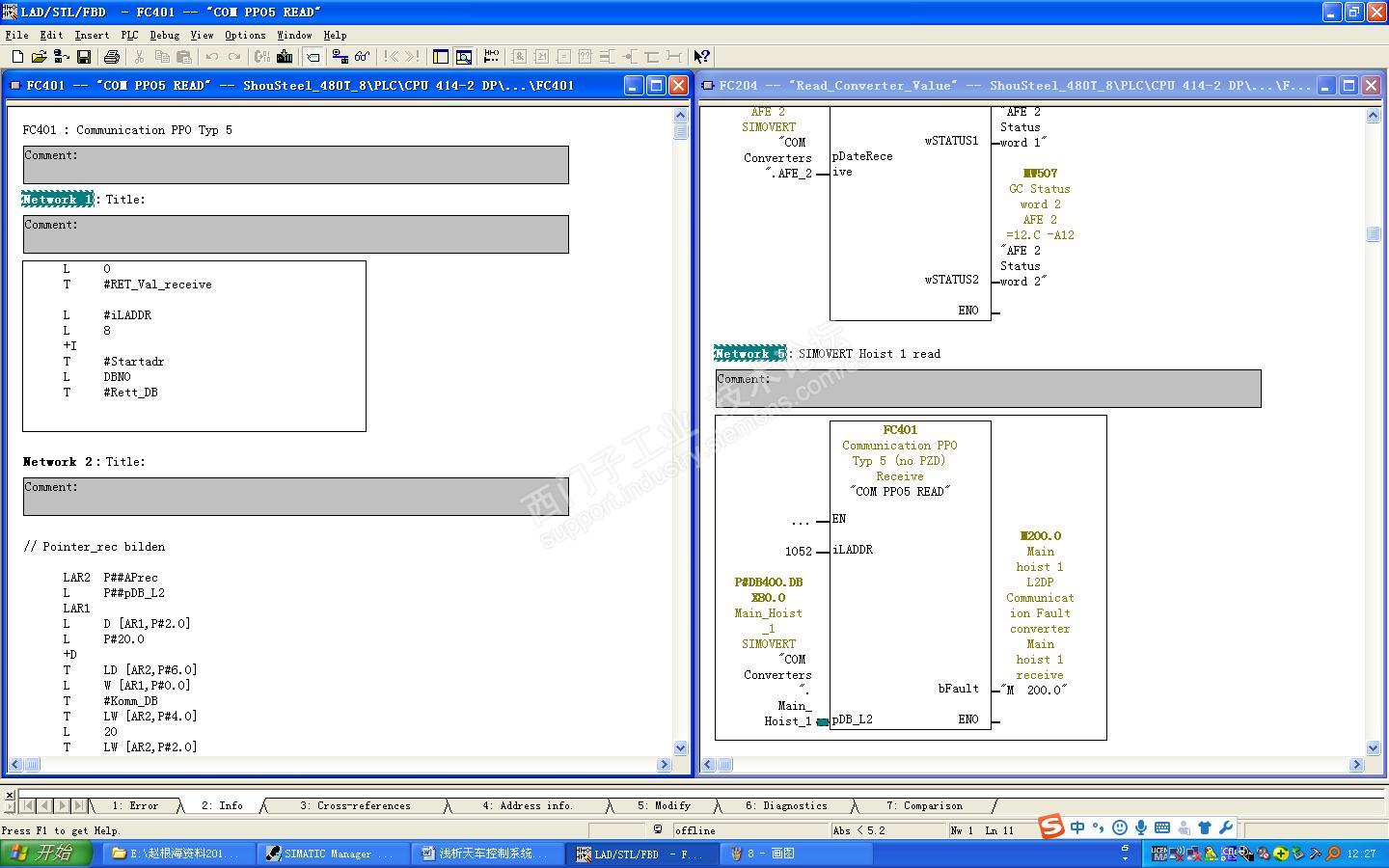Click the Redo toolbar icon
The height and width of the screenshot is (868, 1389).
coord(234,57)
